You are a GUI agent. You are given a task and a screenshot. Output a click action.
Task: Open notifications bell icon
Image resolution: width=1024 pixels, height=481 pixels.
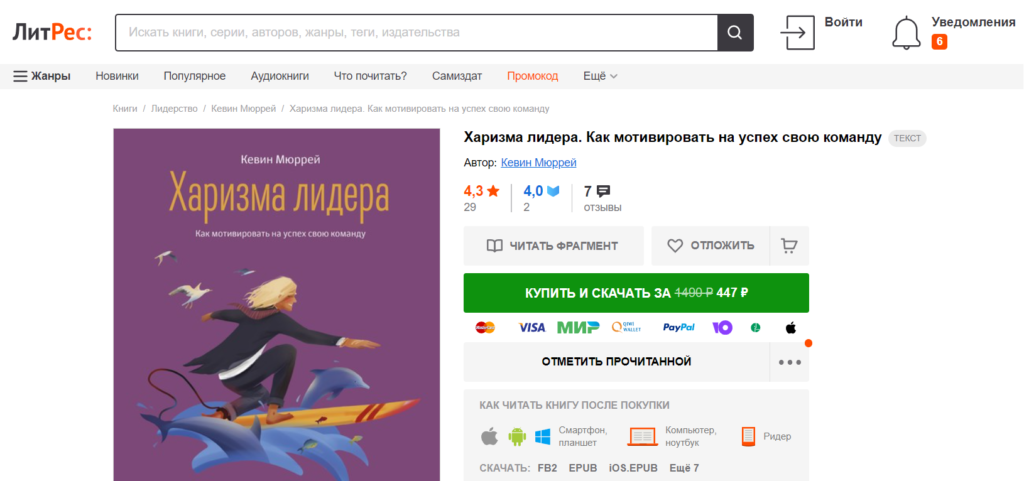pos(906,33)
